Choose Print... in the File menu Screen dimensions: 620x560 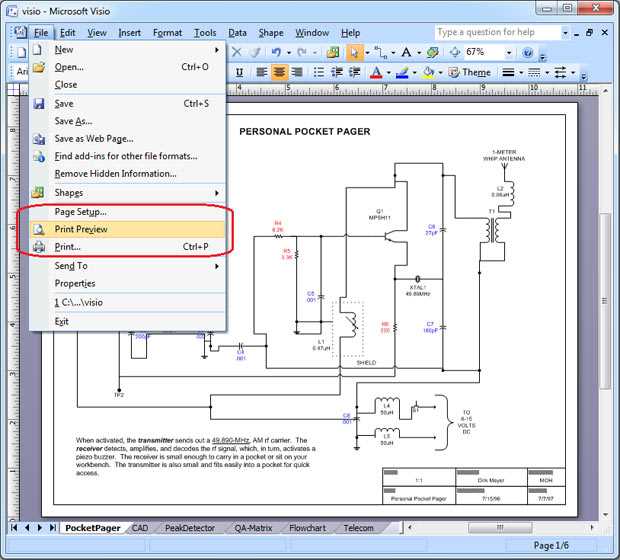127,246
